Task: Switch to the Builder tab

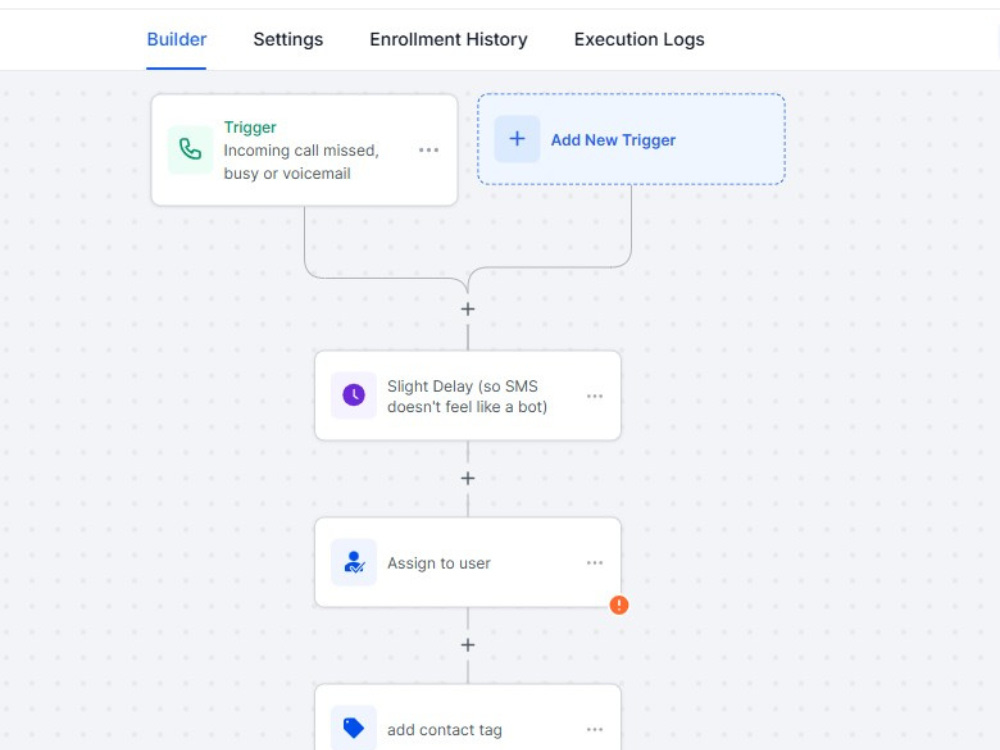Action: point(177,40)
